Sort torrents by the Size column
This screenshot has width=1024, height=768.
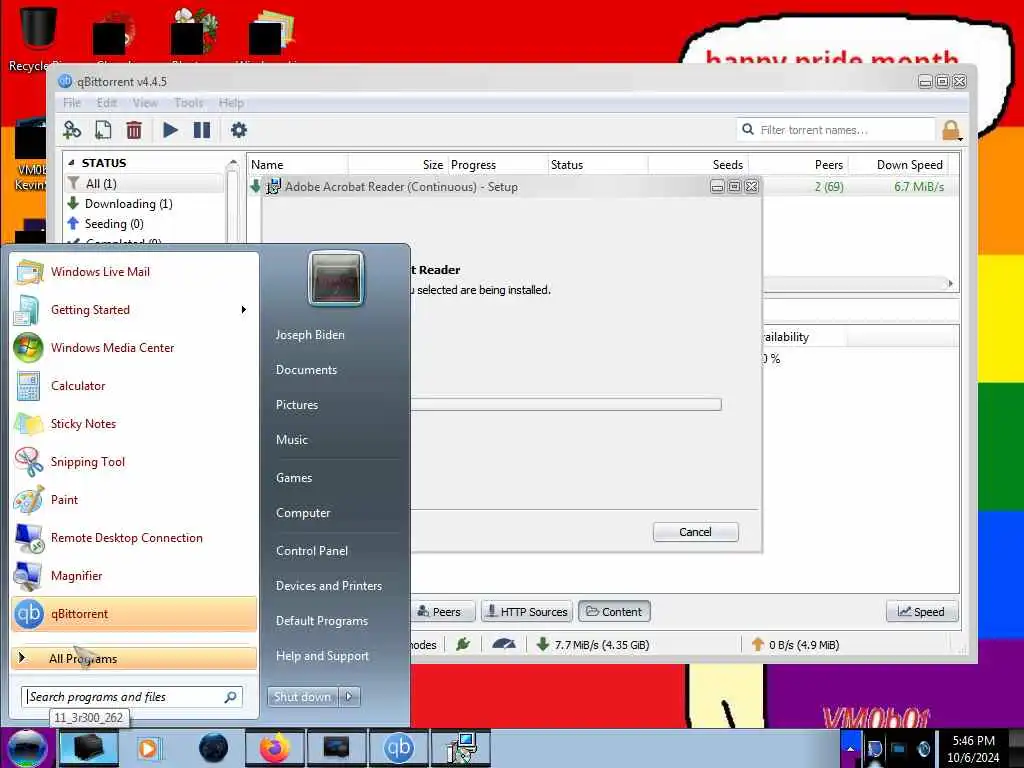point(398,165)
